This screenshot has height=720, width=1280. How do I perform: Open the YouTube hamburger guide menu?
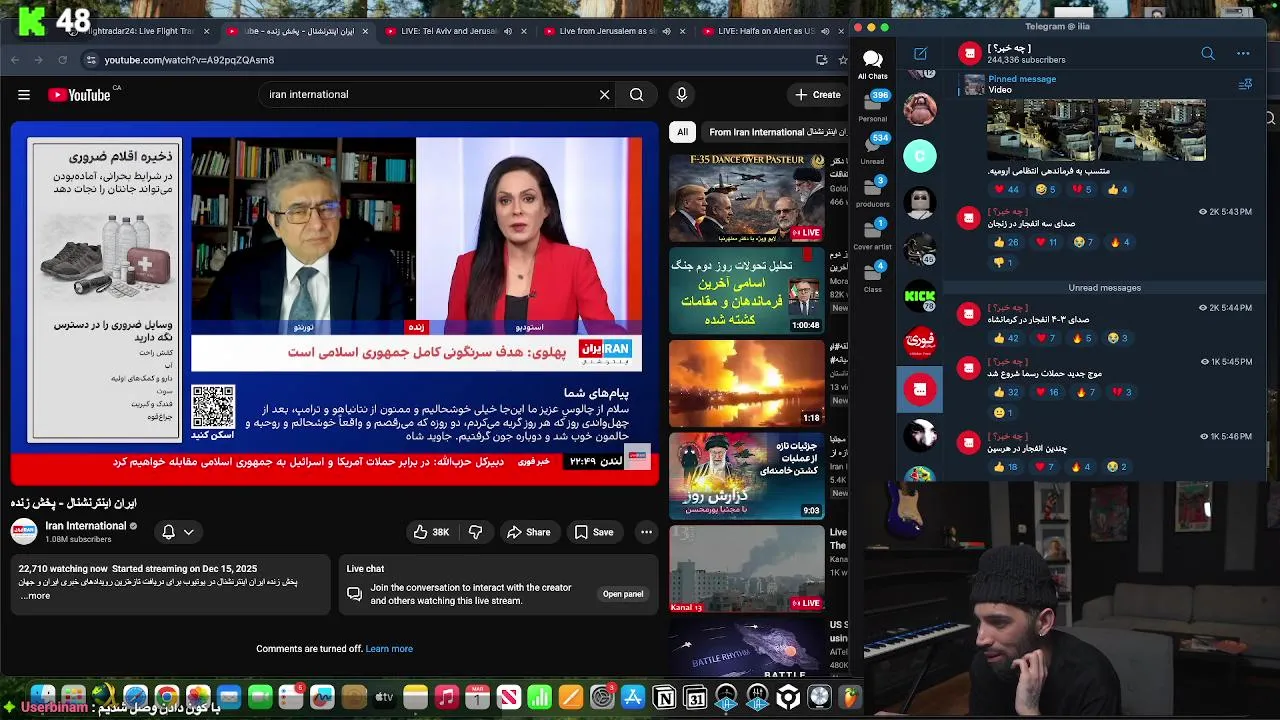click(x=24, y=95)
